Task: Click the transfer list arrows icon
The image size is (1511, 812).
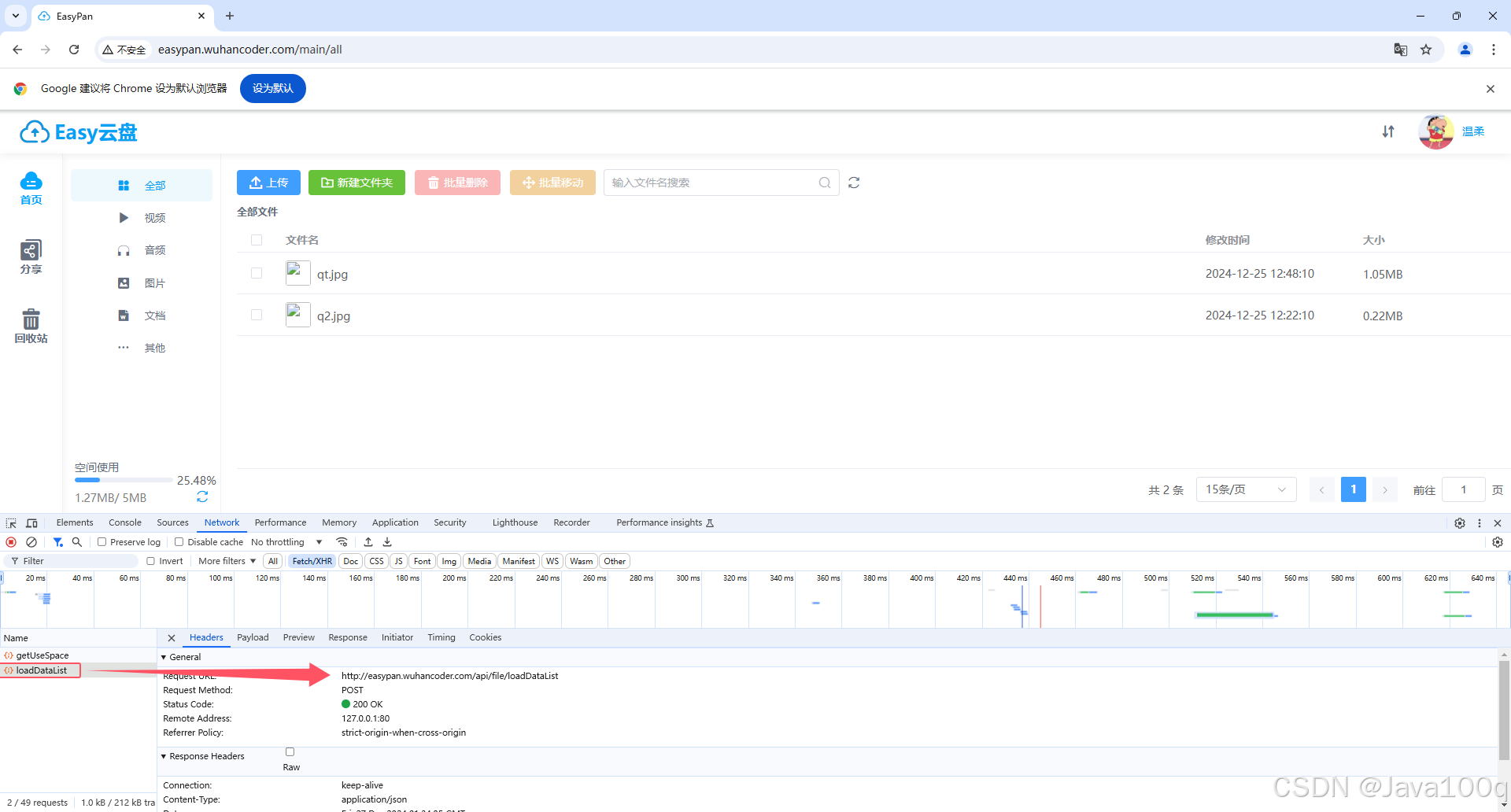Action: point(1388,131)
